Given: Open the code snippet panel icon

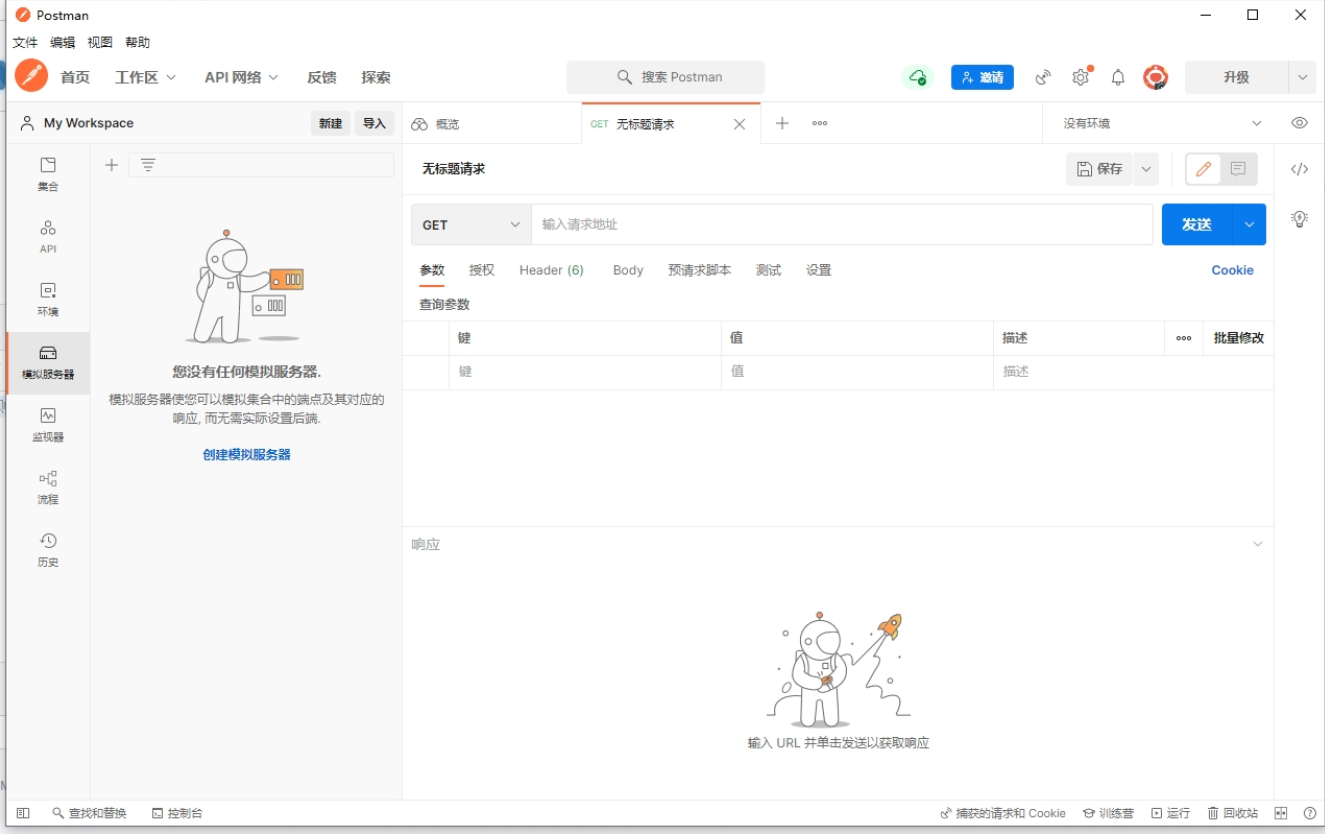Looking at the screenshot, I should pyautogui.click(x=1299, y=169).
